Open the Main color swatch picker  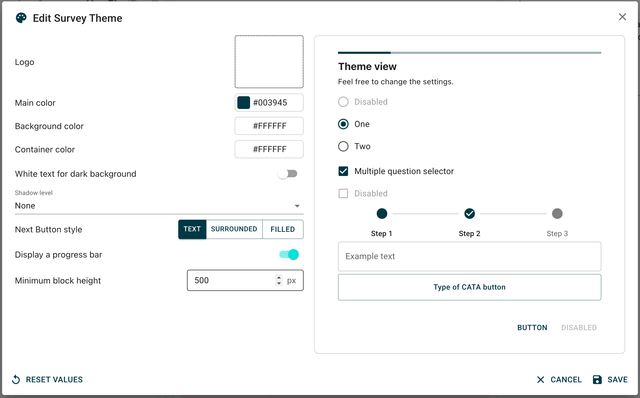[x=244, y=102]
